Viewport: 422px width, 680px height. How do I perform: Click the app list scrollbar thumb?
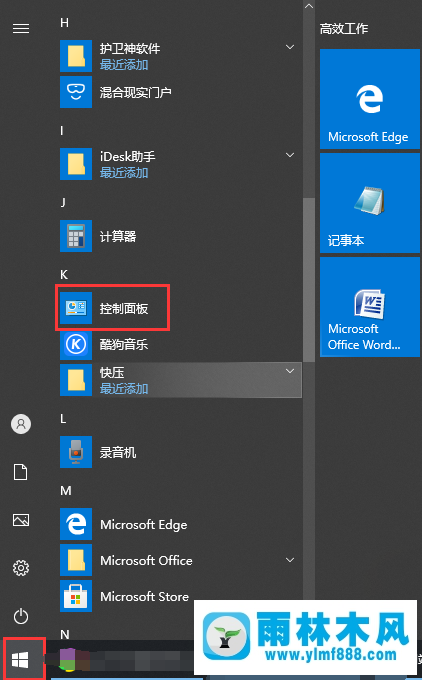pyautogui.click(x=309, y=279)
